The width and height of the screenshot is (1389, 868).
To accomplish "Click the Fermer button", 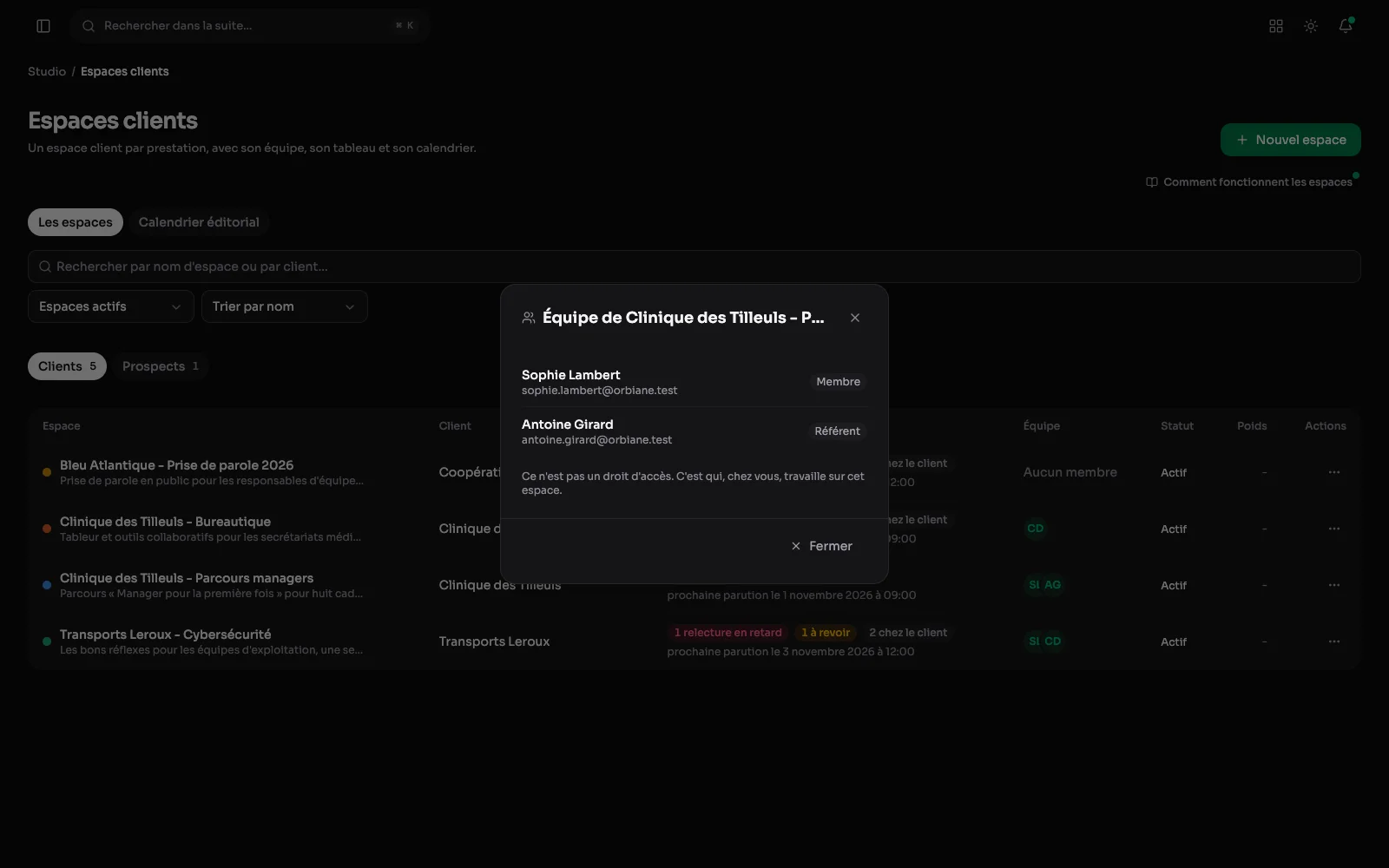I will click(822, 546).
